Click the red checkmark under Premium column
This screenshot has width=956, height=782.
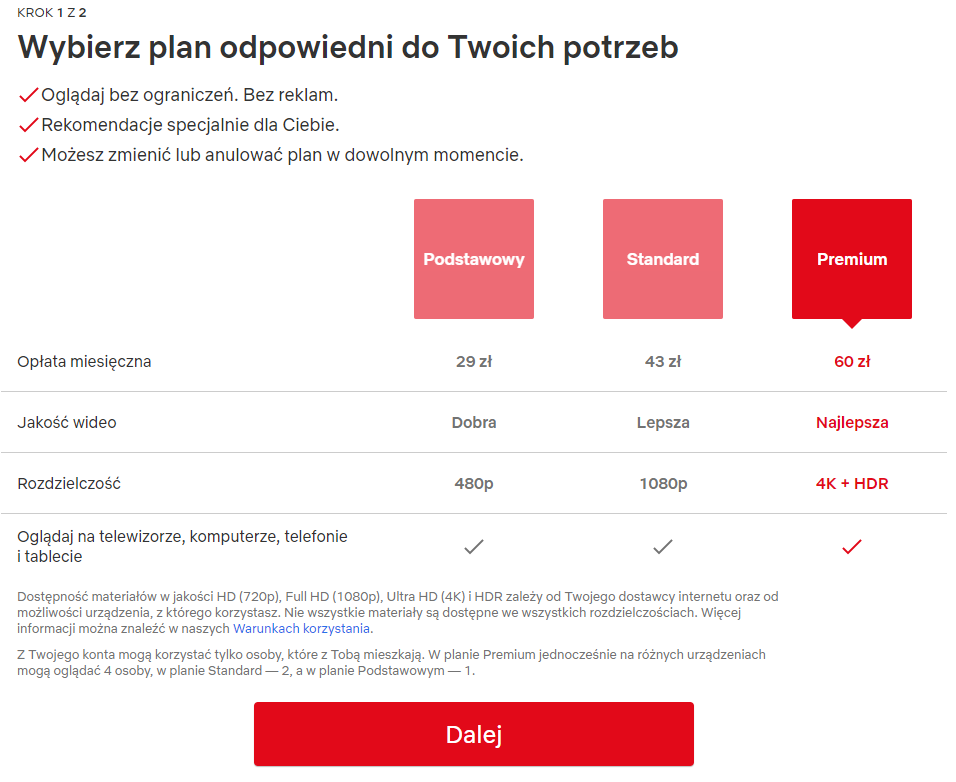851,547
